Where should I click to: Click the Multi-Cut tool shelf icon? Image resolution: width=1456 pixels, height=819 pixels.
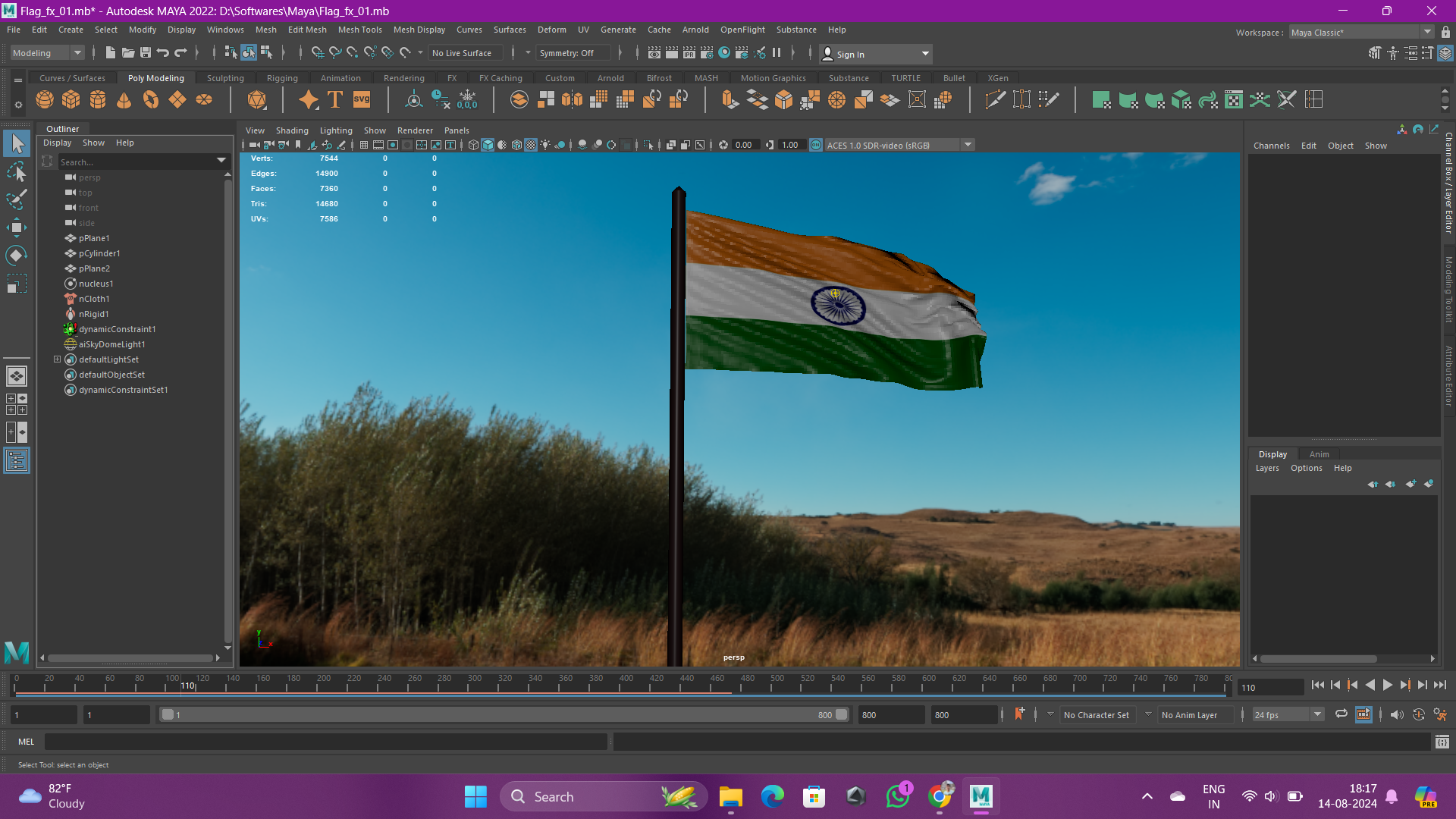click(x=995, y=99)
